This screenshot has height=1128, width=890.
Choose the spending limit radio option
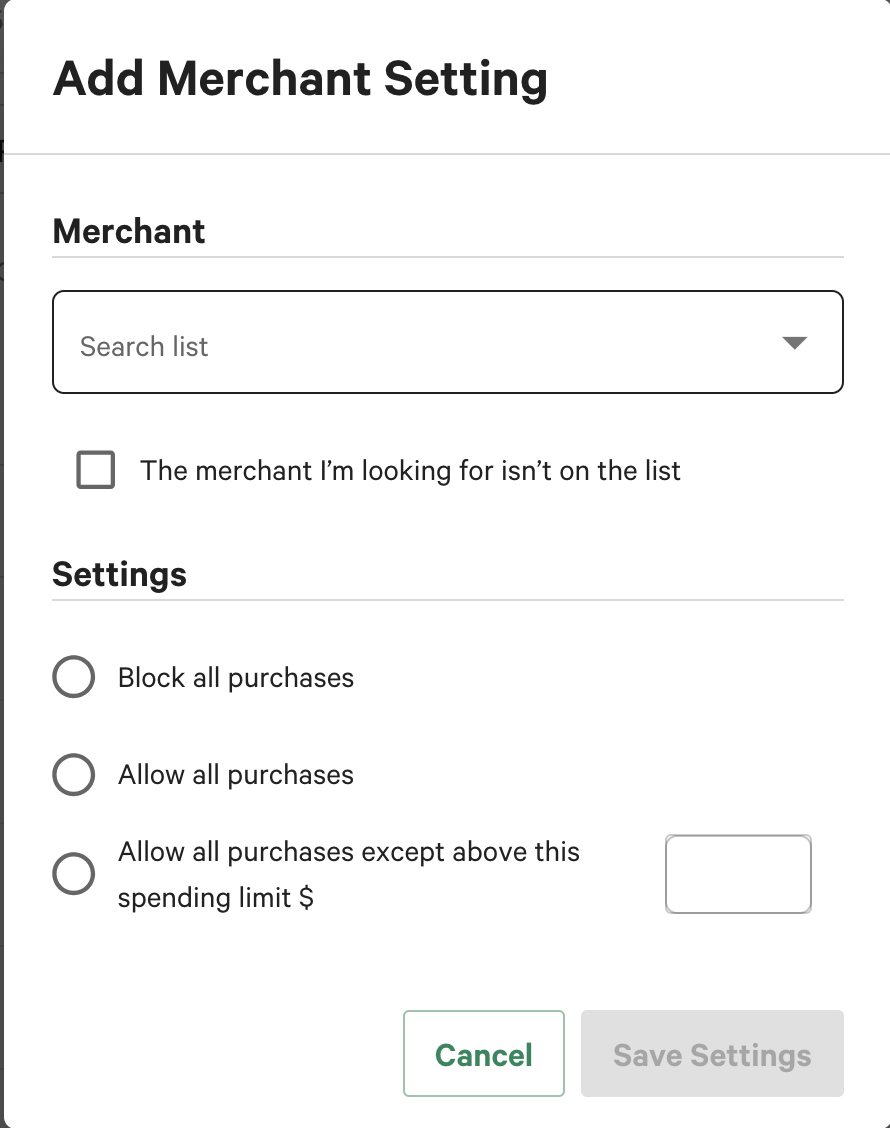click(73, 875)
